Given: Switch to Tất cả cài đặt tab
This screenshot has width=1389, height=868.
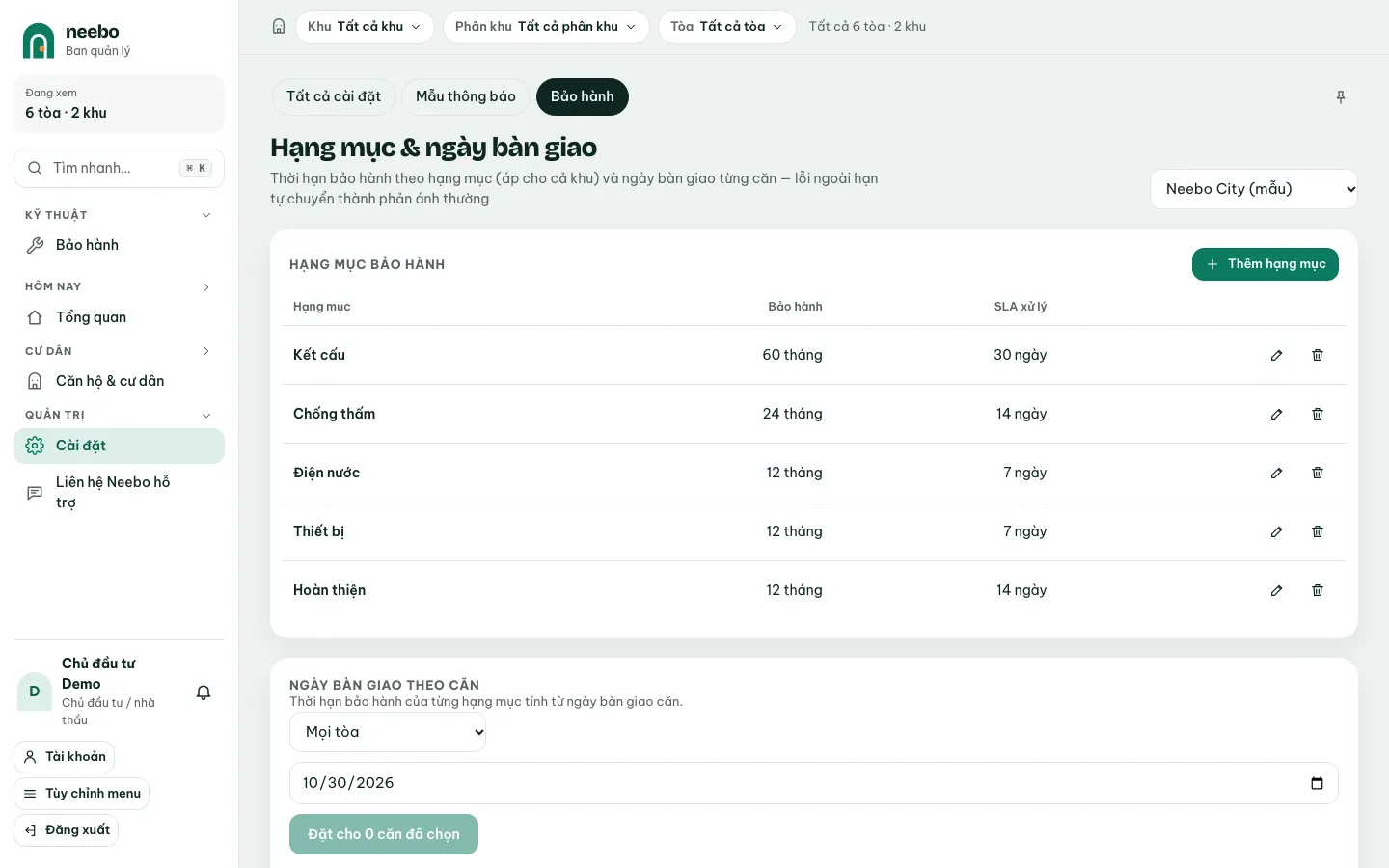Looking at the screenshot, I should (x=334, y=96).
